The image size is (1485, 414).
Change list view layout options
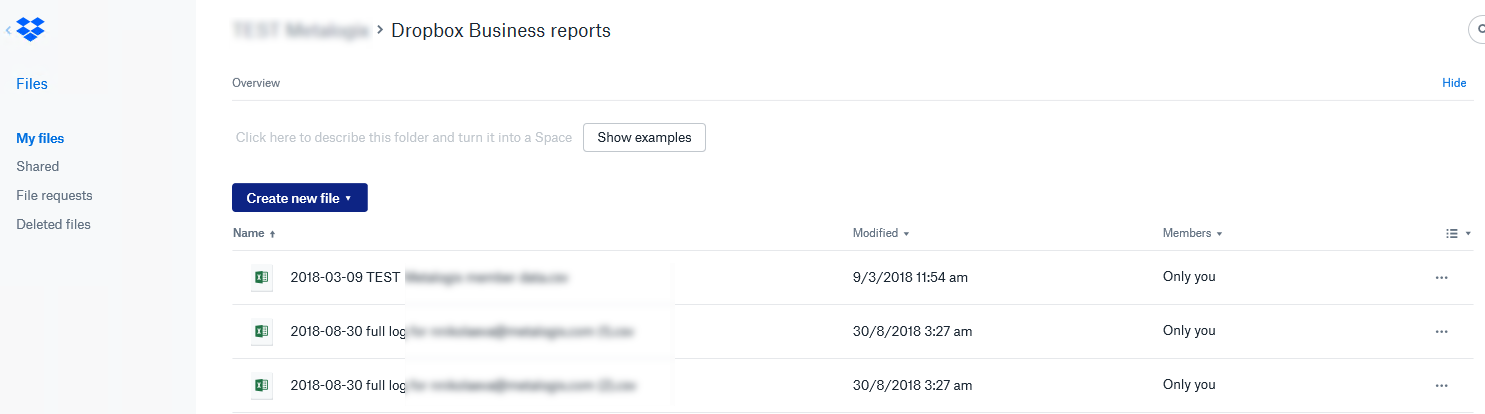click(1458, 233)
